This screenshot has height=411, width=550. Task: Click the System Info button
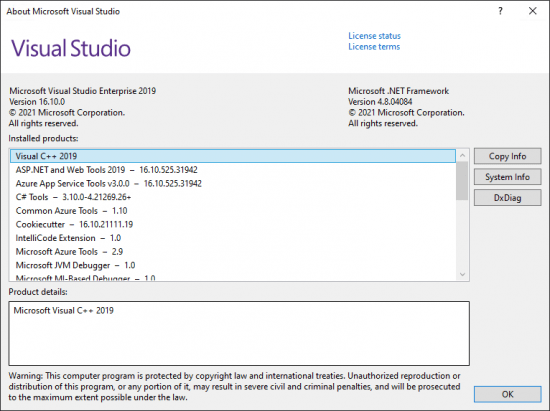pos(508,177)
